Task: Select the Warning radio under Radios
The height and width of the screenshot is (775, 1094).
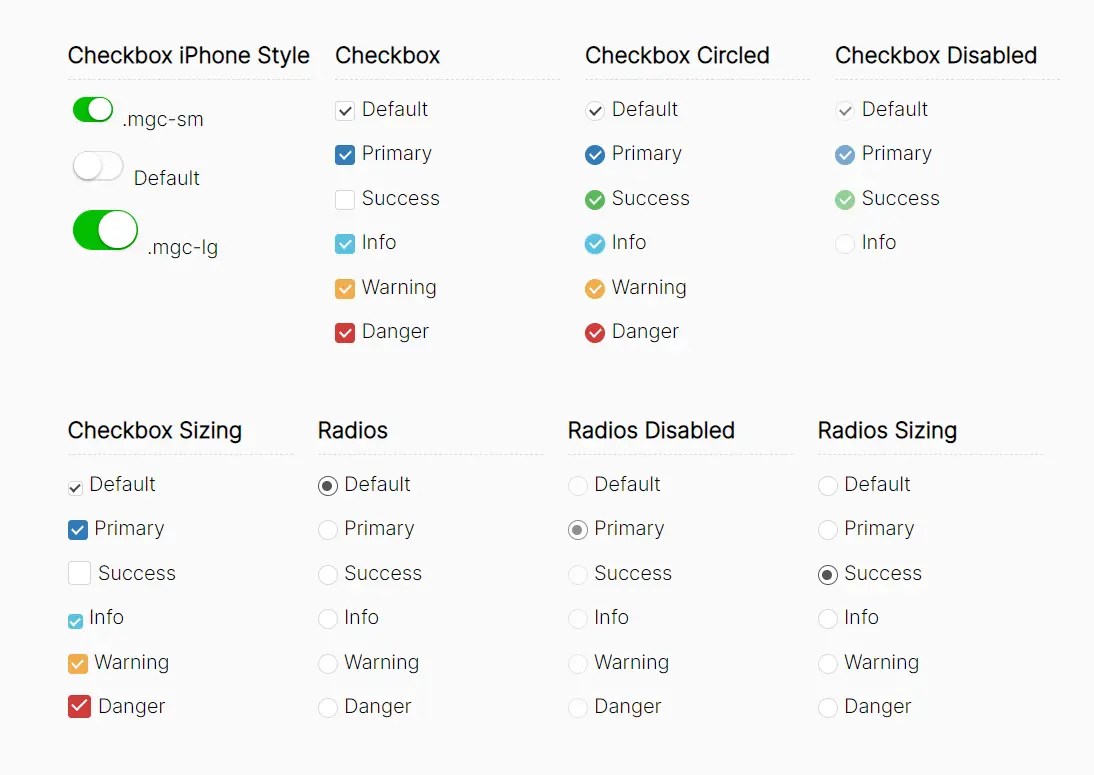Action: [x=327, y=663]
